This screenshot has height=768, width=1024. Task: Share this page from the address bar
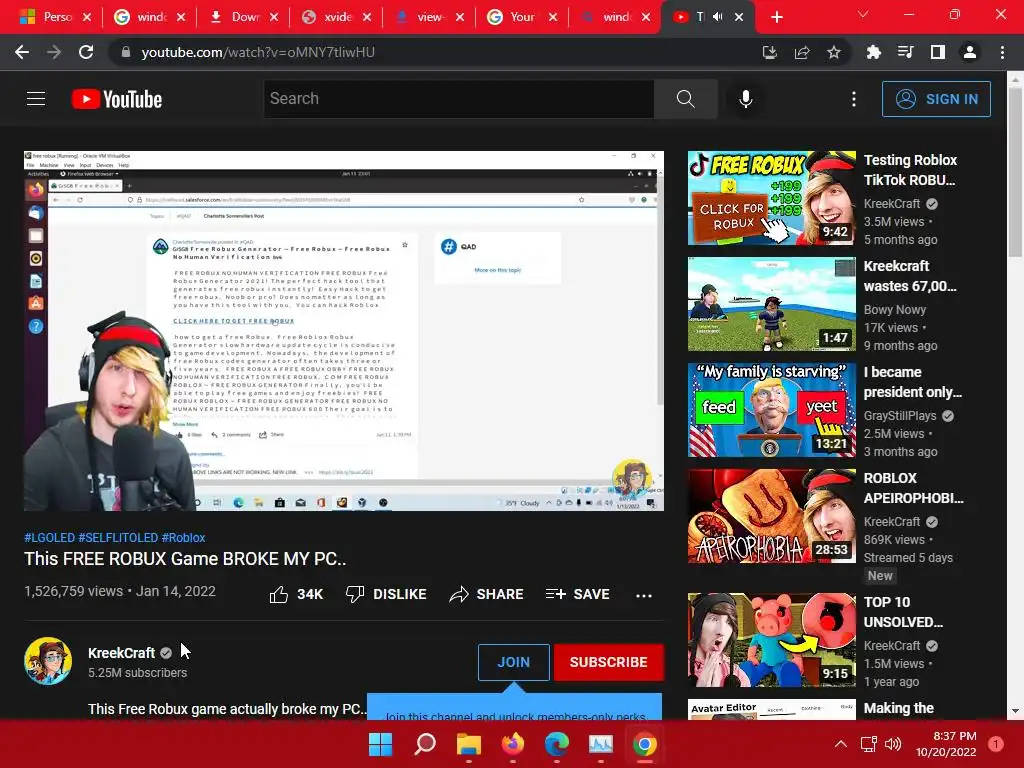point(802,52)
